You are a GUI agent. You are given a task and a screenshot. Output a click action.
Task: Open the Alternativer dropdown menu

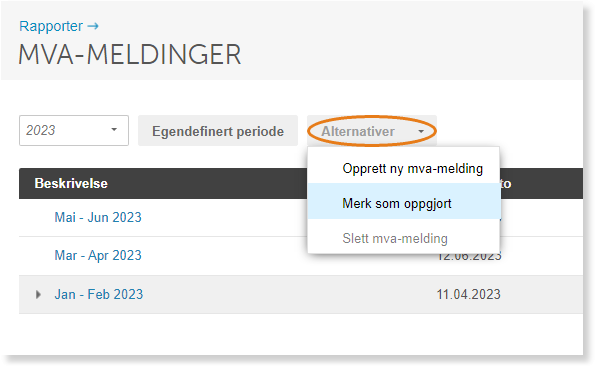pos(372,131)
